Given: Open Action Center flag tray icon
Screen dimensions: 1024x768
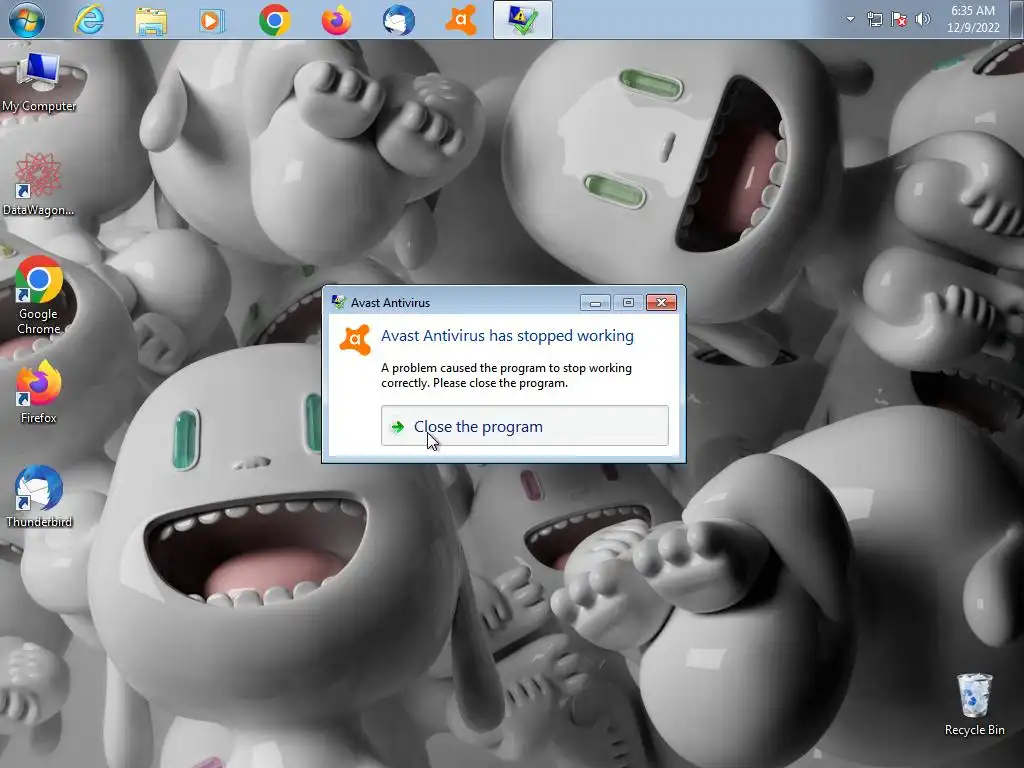Looking at the screenshot, I should 899,20.
